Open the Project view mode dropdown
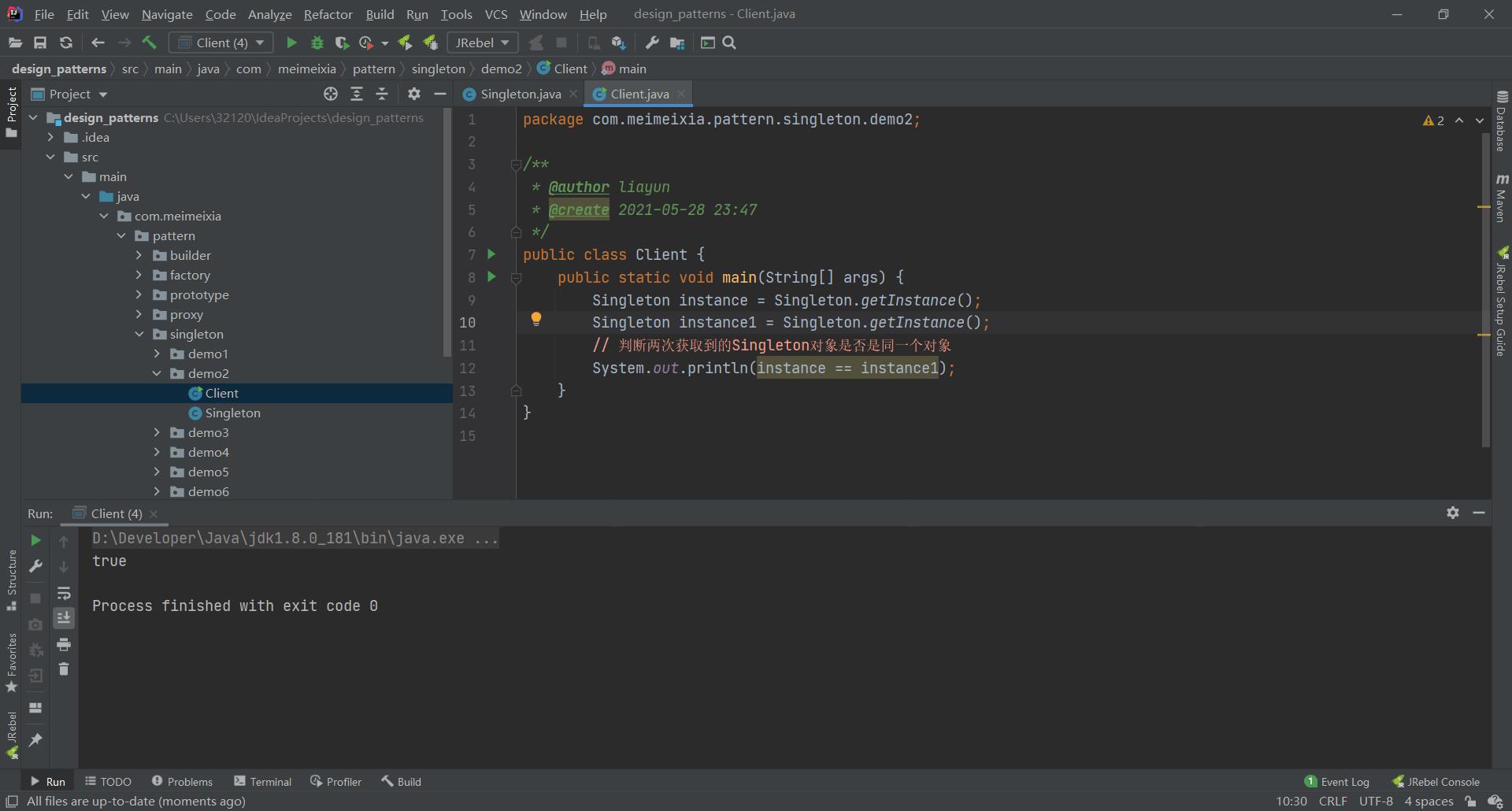The image size is (1512, 811). point(78,94)
